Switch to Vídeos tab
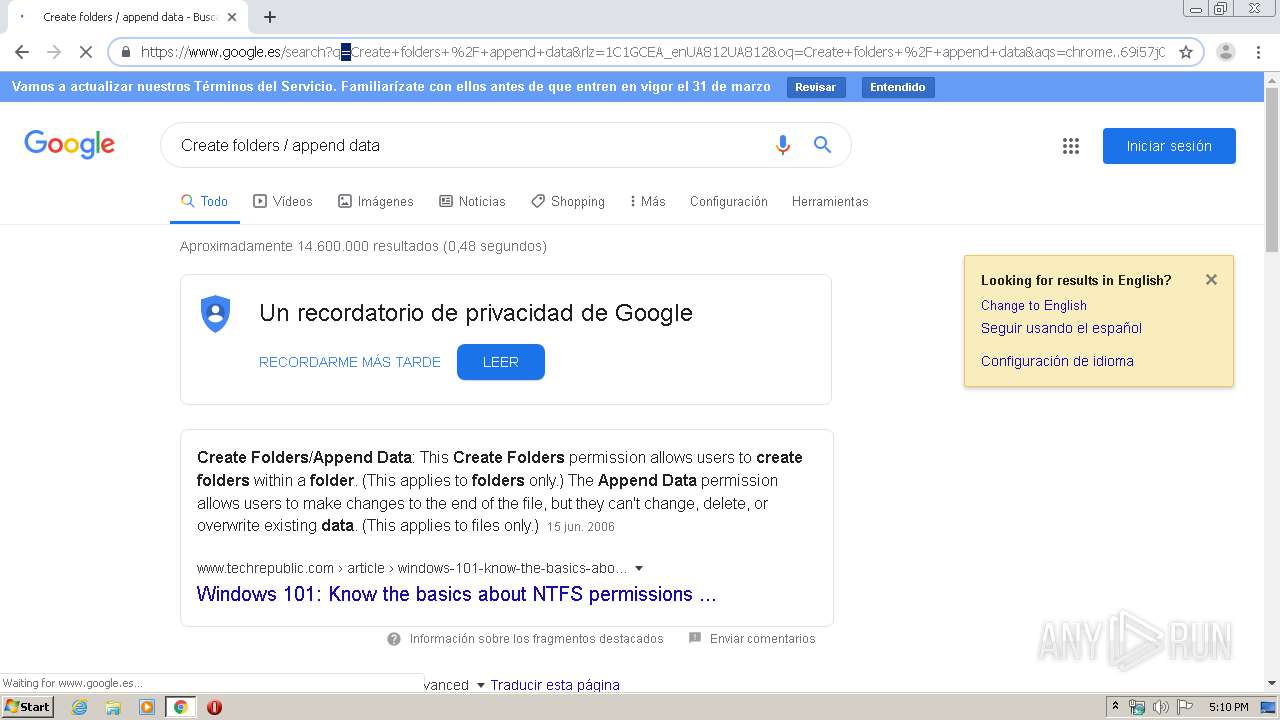Screen dimensions: 1280x720 point(283,201)
